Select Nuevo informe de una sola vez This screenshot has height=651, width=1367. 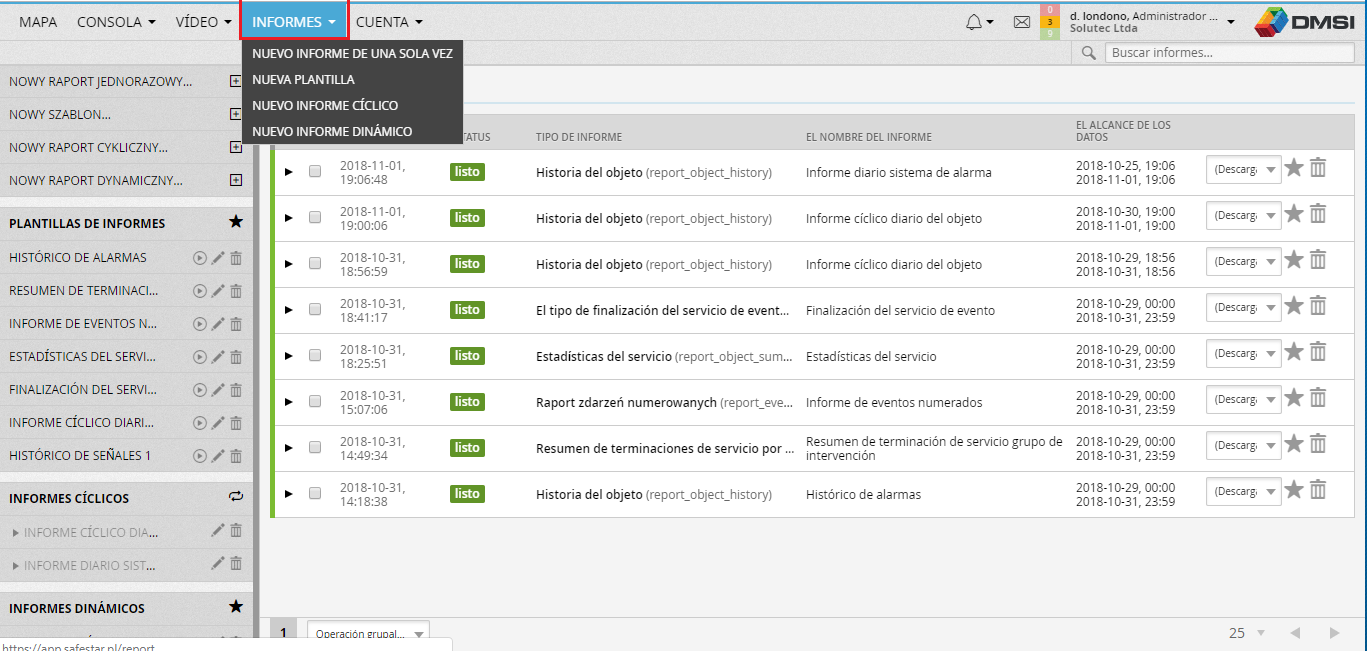click(x=352, y=54)
